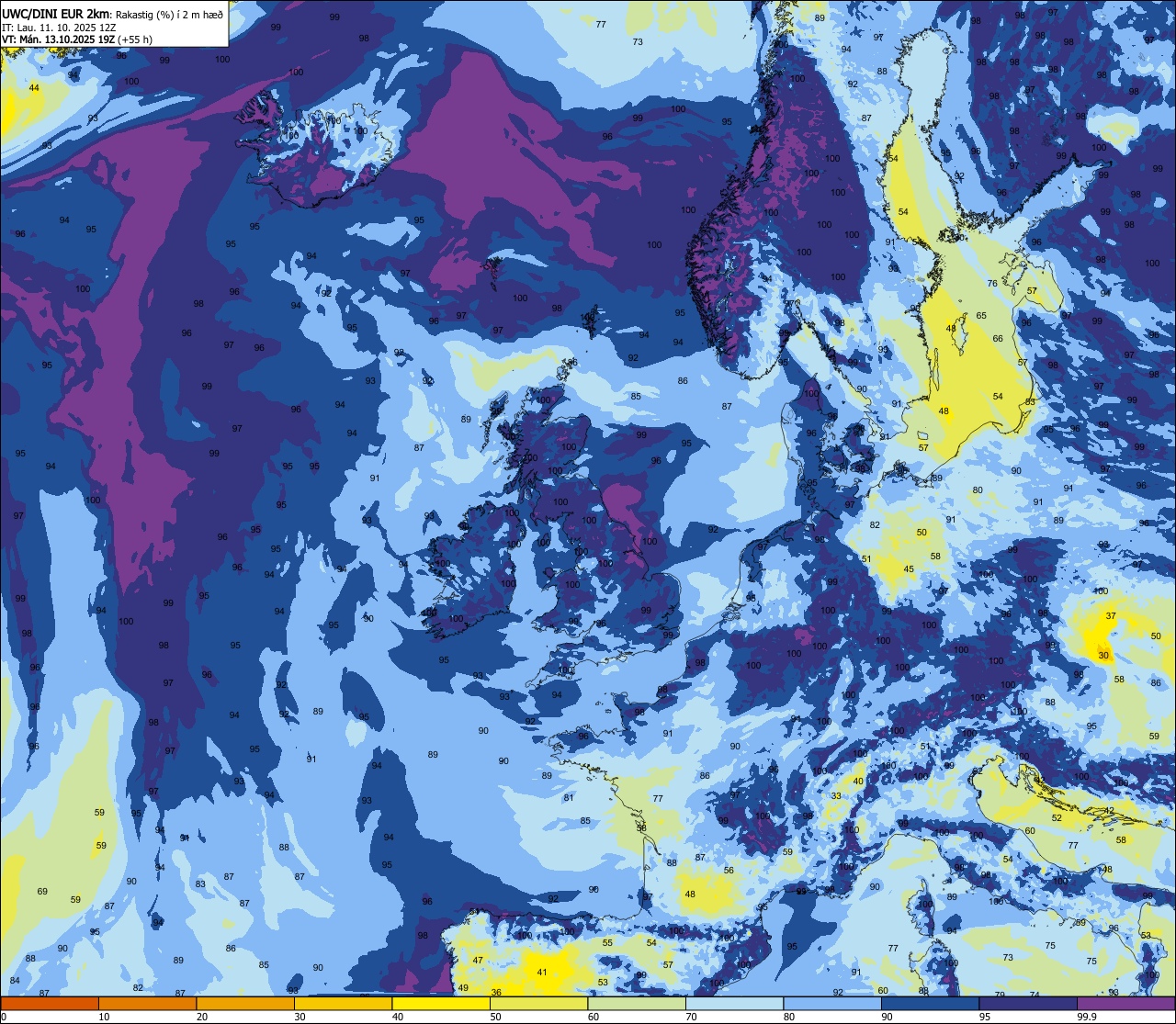Click the 'IT: Lau. 11. 10. 2025 12Z' line
Viewport: 1176px width, 1024px height.
pos(57,27)
